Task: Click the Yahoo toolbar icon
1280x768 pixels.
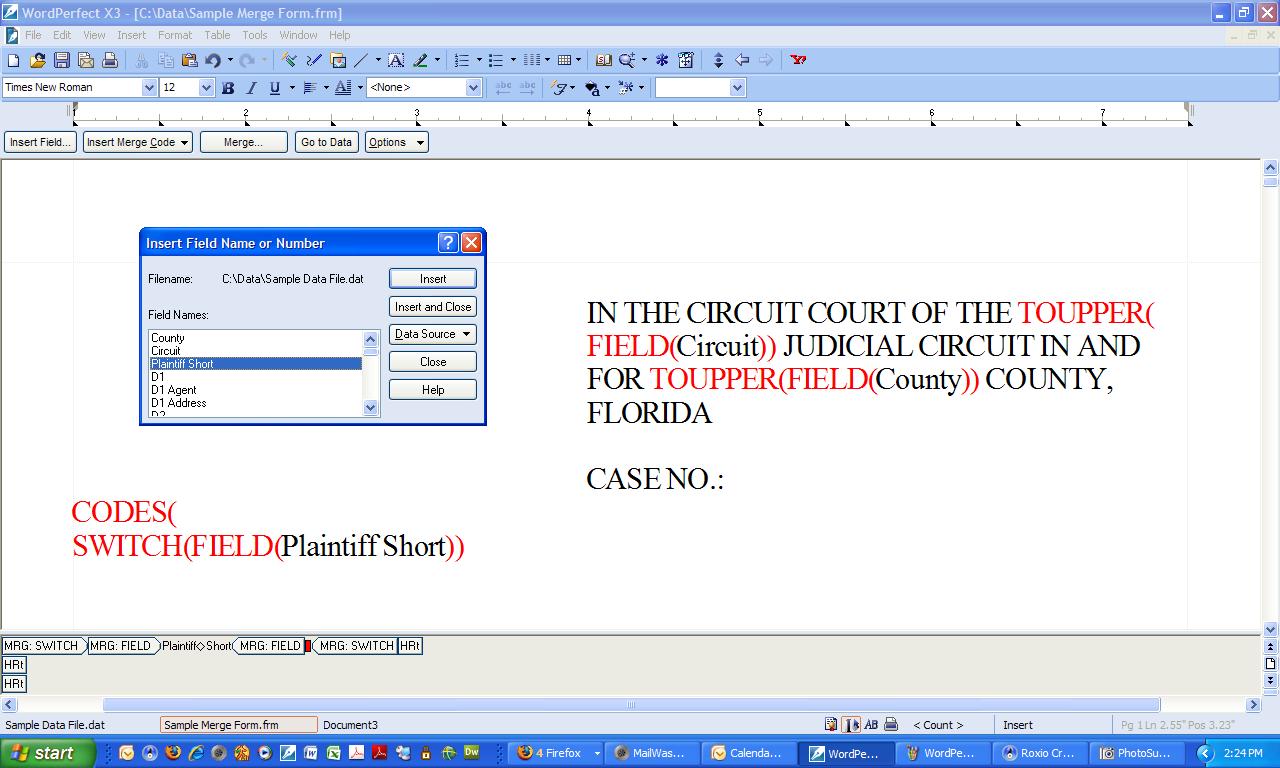Action: click(798, 60)
